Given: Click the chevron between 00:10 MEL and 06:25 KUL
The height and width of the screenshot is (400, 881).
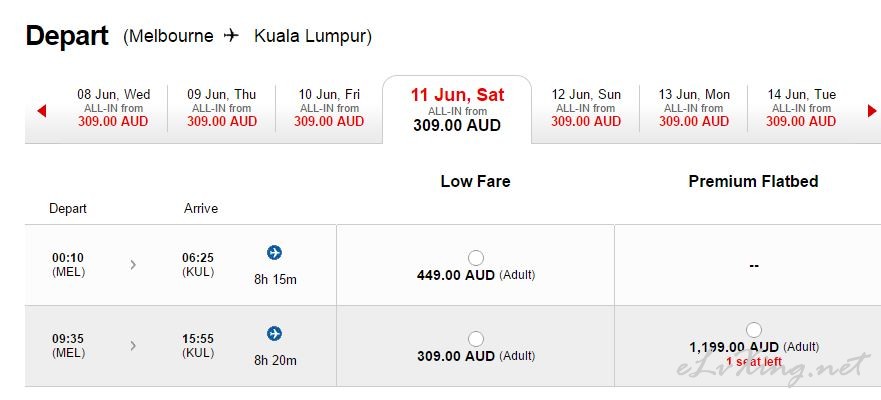Looking at the screenshot, I should (x=133, y=265).
